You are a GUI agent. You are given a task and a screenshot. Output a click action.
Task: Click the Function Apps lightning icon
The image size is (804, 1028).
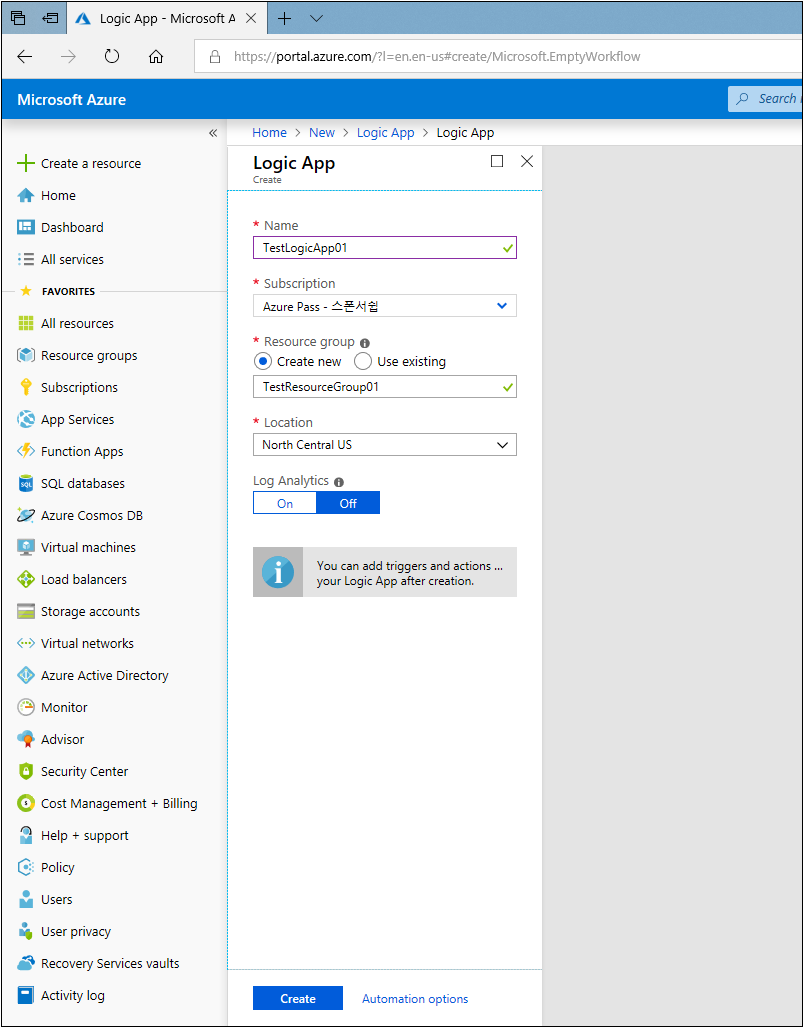pyautogui.click(x=26, y=451)
